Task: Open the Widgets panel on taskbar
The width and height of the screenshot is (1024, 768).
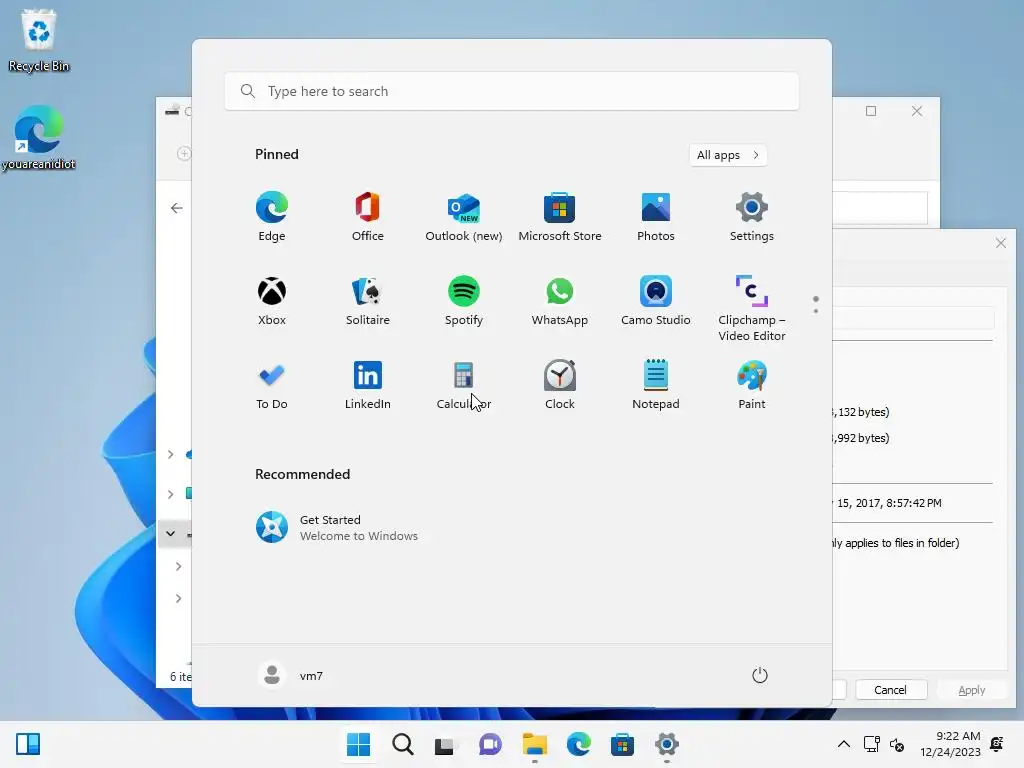Action: (28, 744)
